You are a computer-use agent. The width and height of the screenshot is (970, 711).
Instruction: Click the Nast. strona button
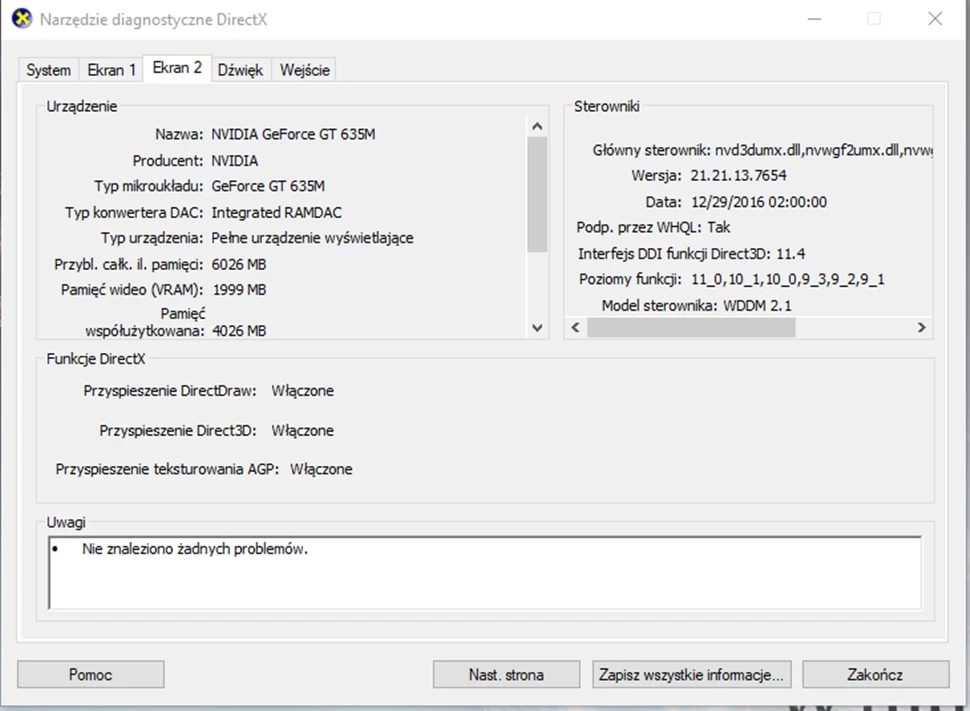click(x=506, y=674)
